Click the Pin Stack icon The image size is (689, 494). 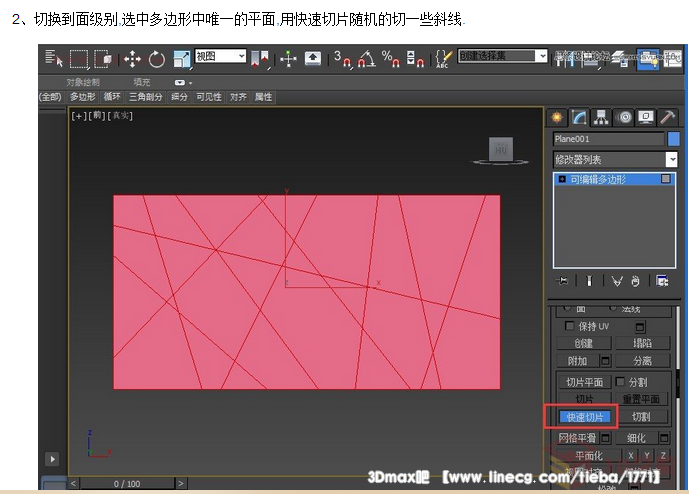pos(562,281)
